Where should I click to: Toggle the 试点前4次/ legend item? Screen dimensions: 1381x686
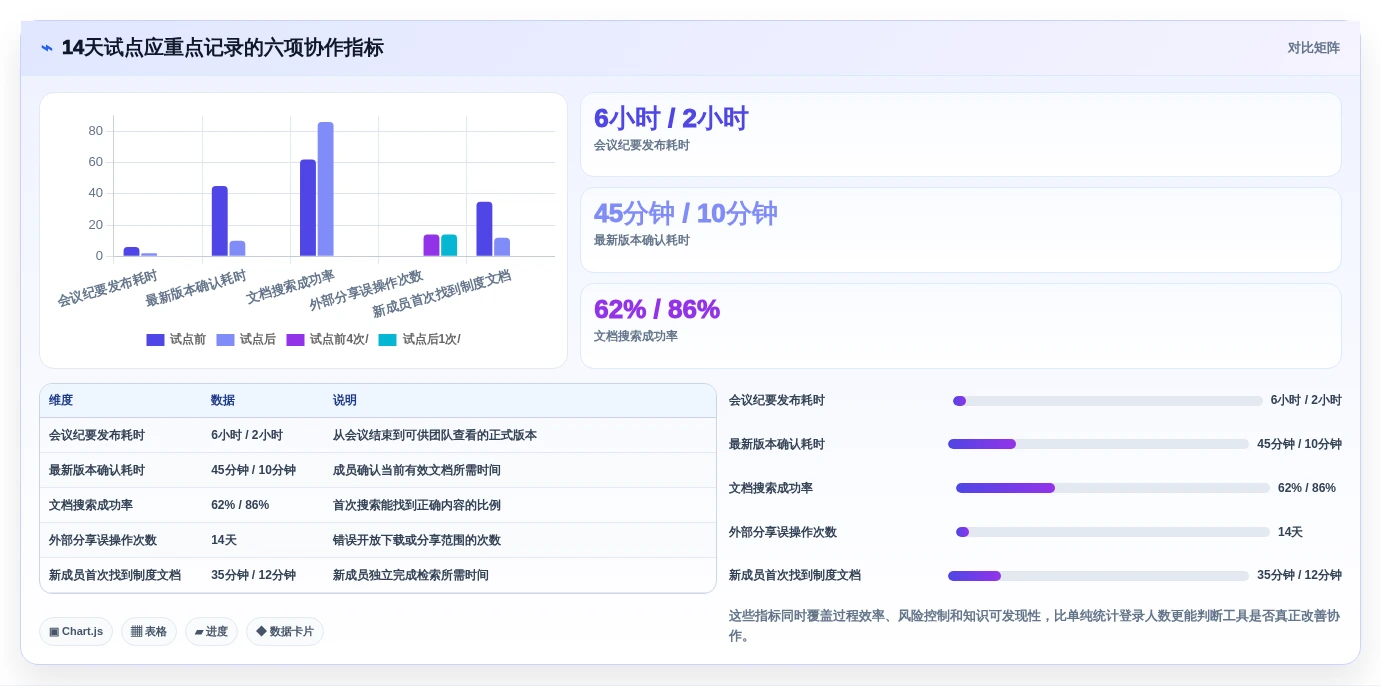(x=327, y=340)
